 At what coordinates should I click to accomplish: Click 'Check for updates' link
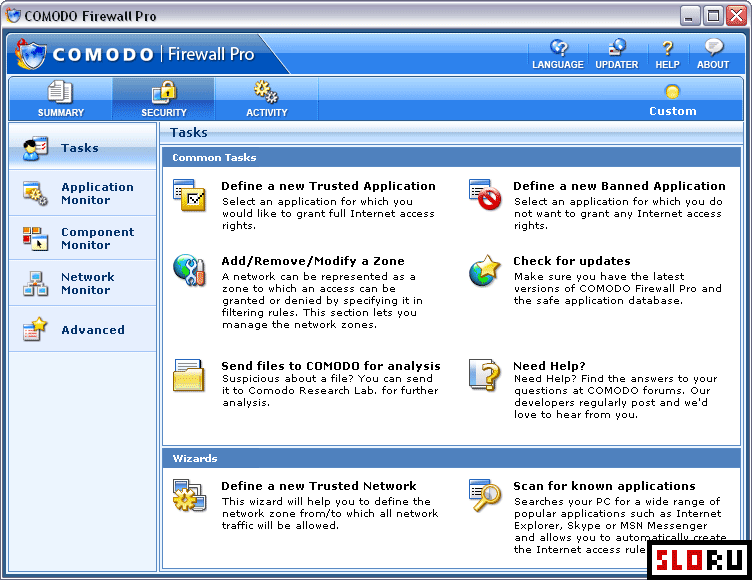click(x=572, y=261)
